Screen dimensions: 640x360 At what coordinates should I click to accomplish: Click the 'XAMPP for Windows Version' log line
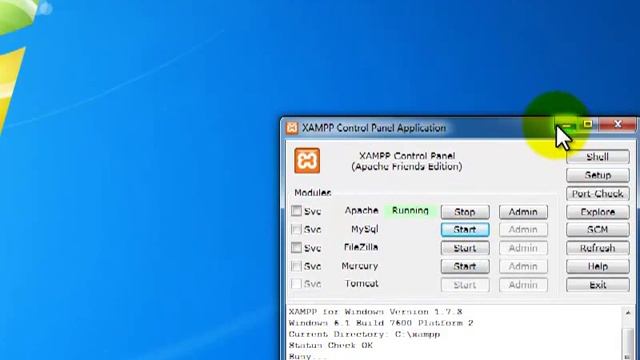pyautogui.click(x=375, y=312)
